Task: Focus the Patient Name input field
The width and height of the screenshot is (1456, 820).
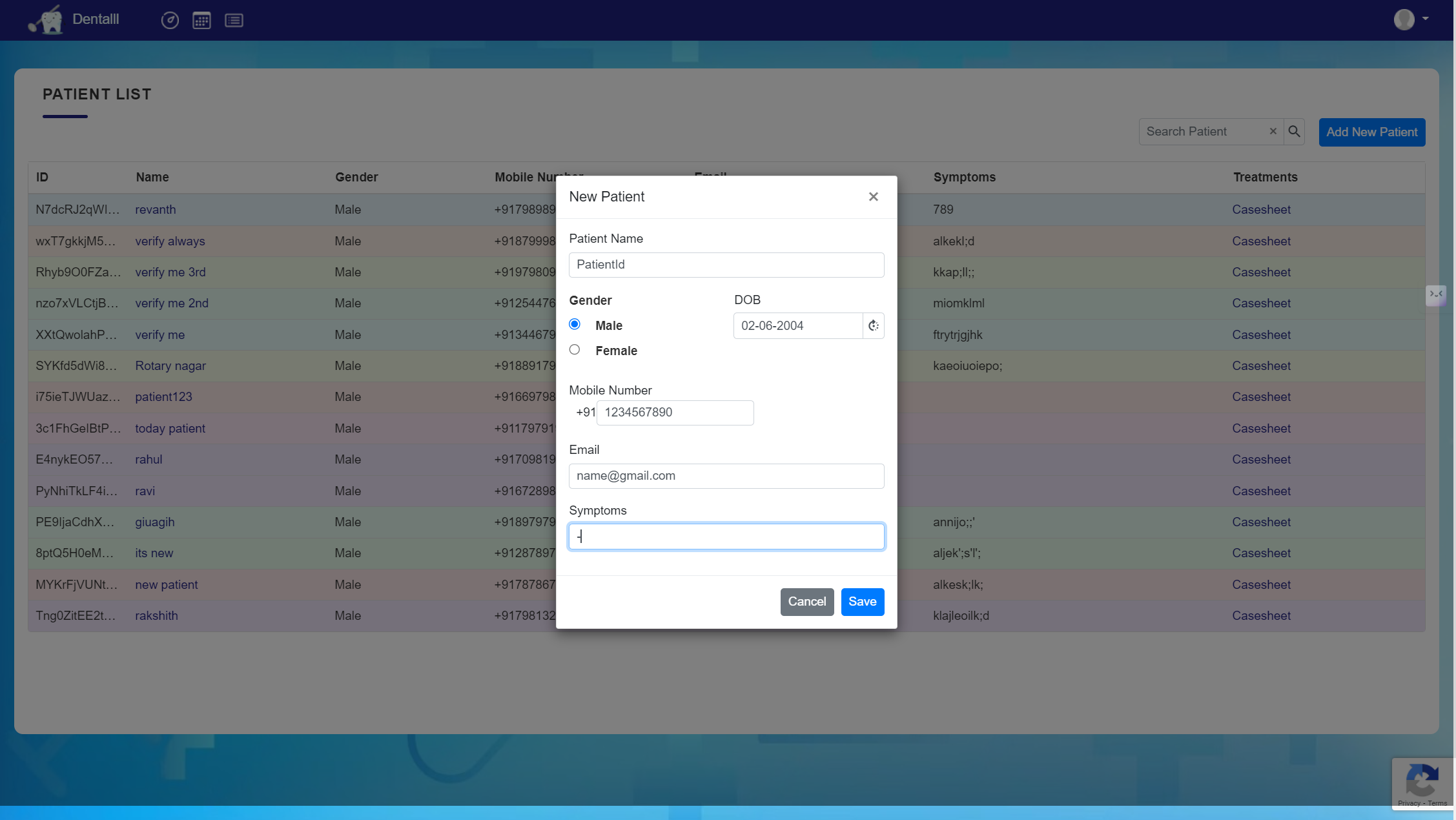Action: coord(726,265)
